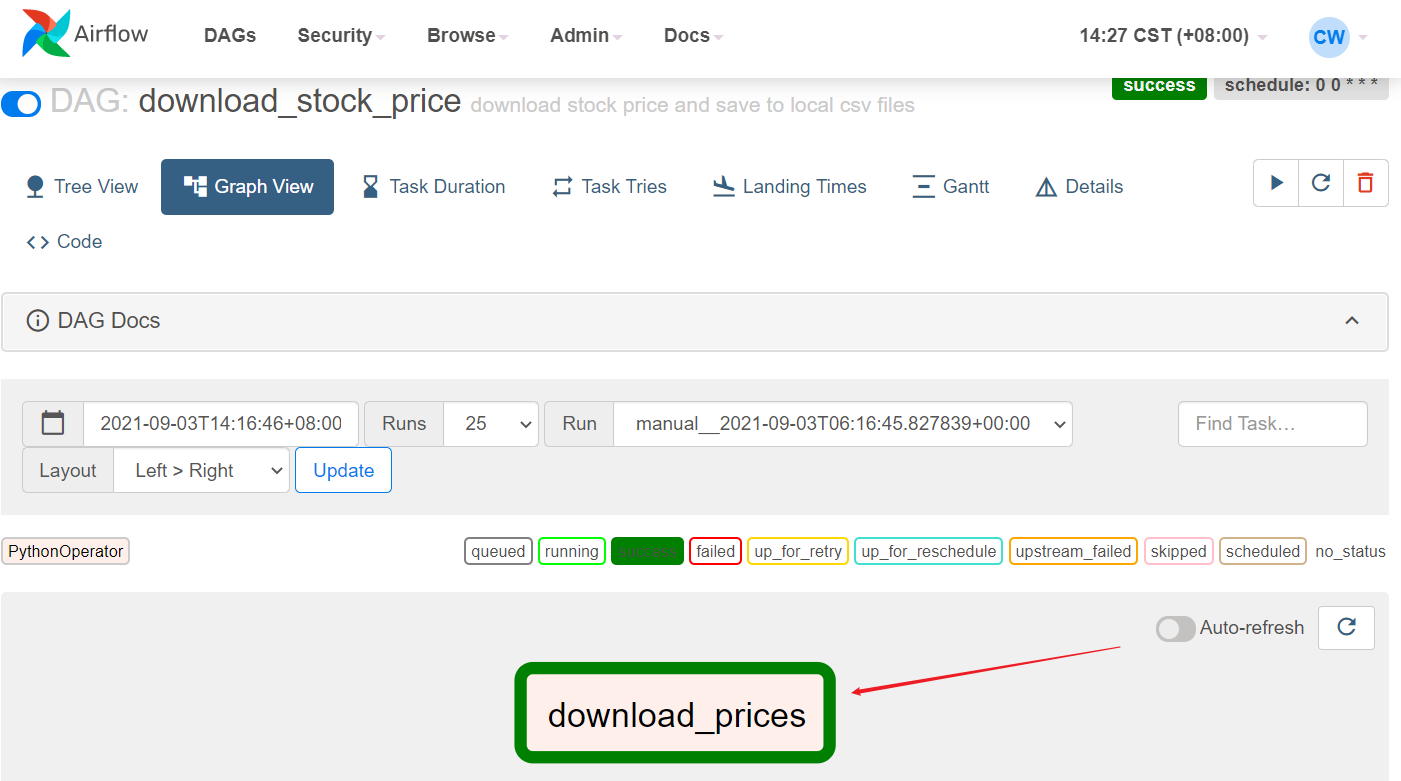Collapse the DAG Docs panel
This screenshot has height=781, width=1401.
(x=1352, y=321)
